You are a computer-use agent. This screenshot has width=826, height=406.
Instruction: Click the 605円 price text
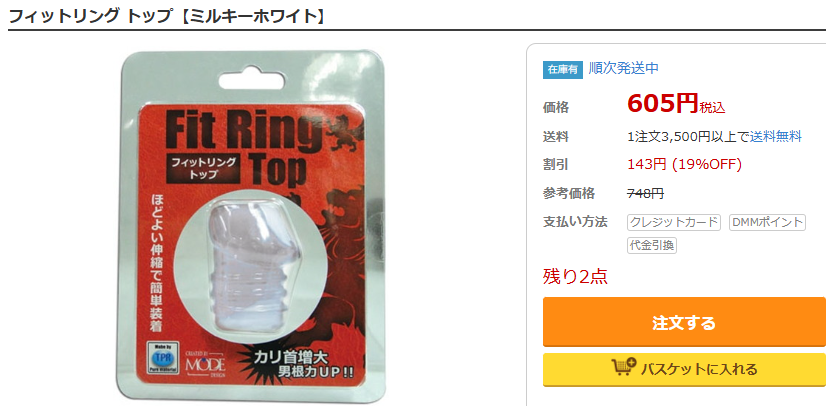click(663, 103)
